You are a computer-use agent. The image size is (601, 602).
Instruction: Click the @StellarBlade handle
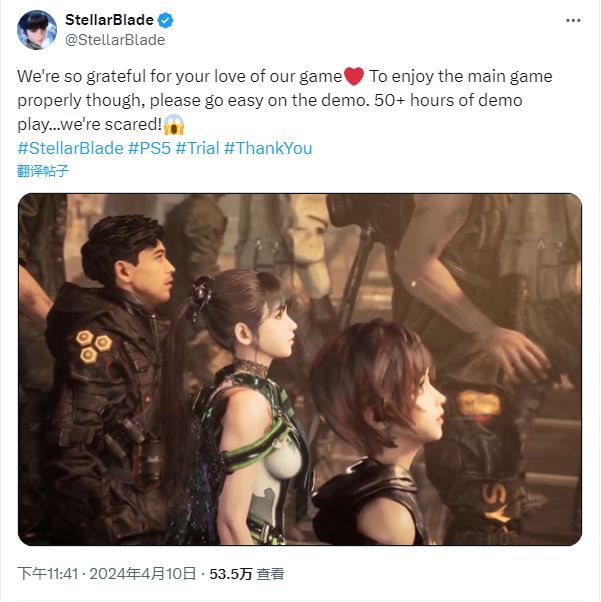coord(115,40)
